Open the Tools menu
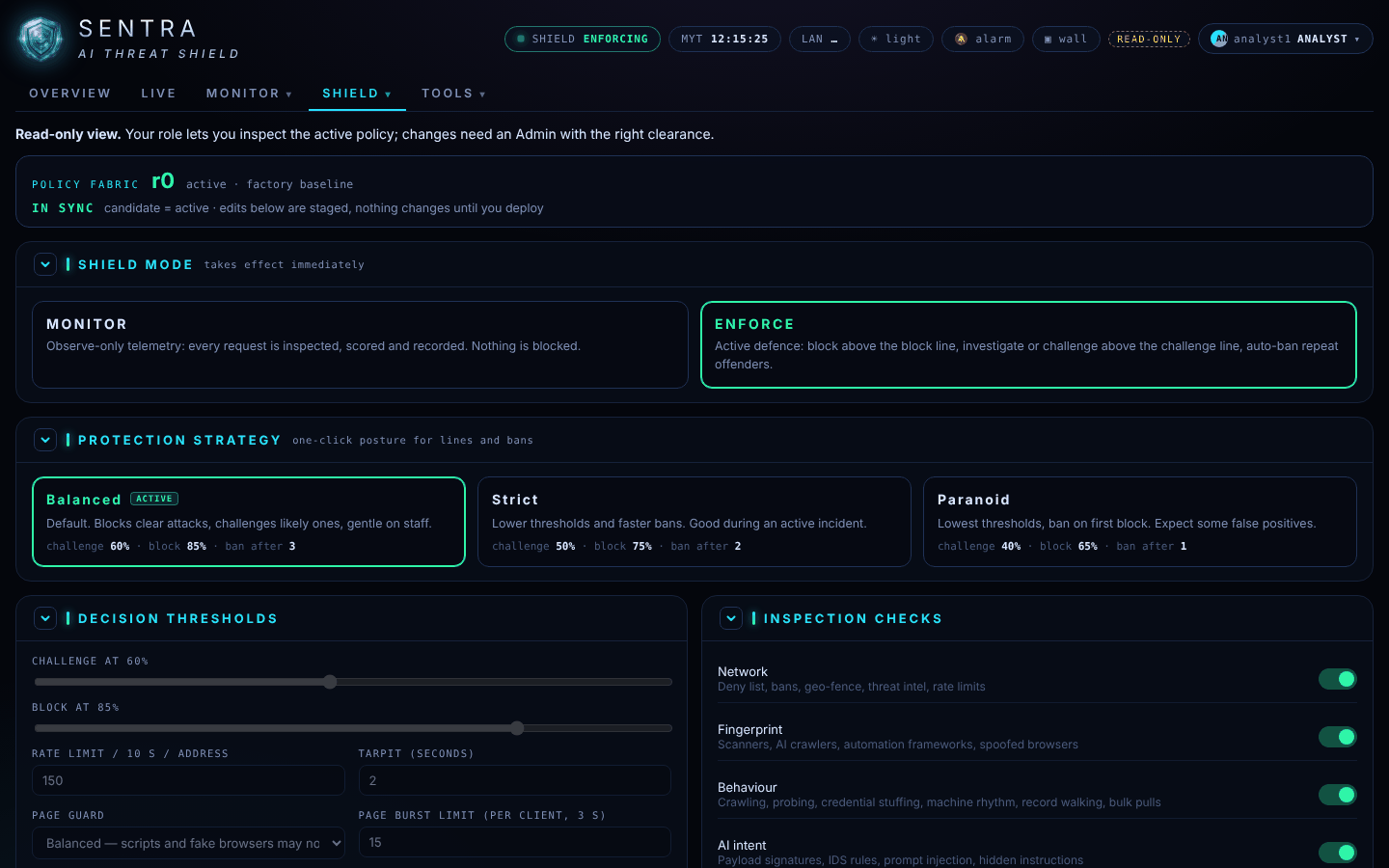The image size is (1389, 868). click(x=453, y=94)
